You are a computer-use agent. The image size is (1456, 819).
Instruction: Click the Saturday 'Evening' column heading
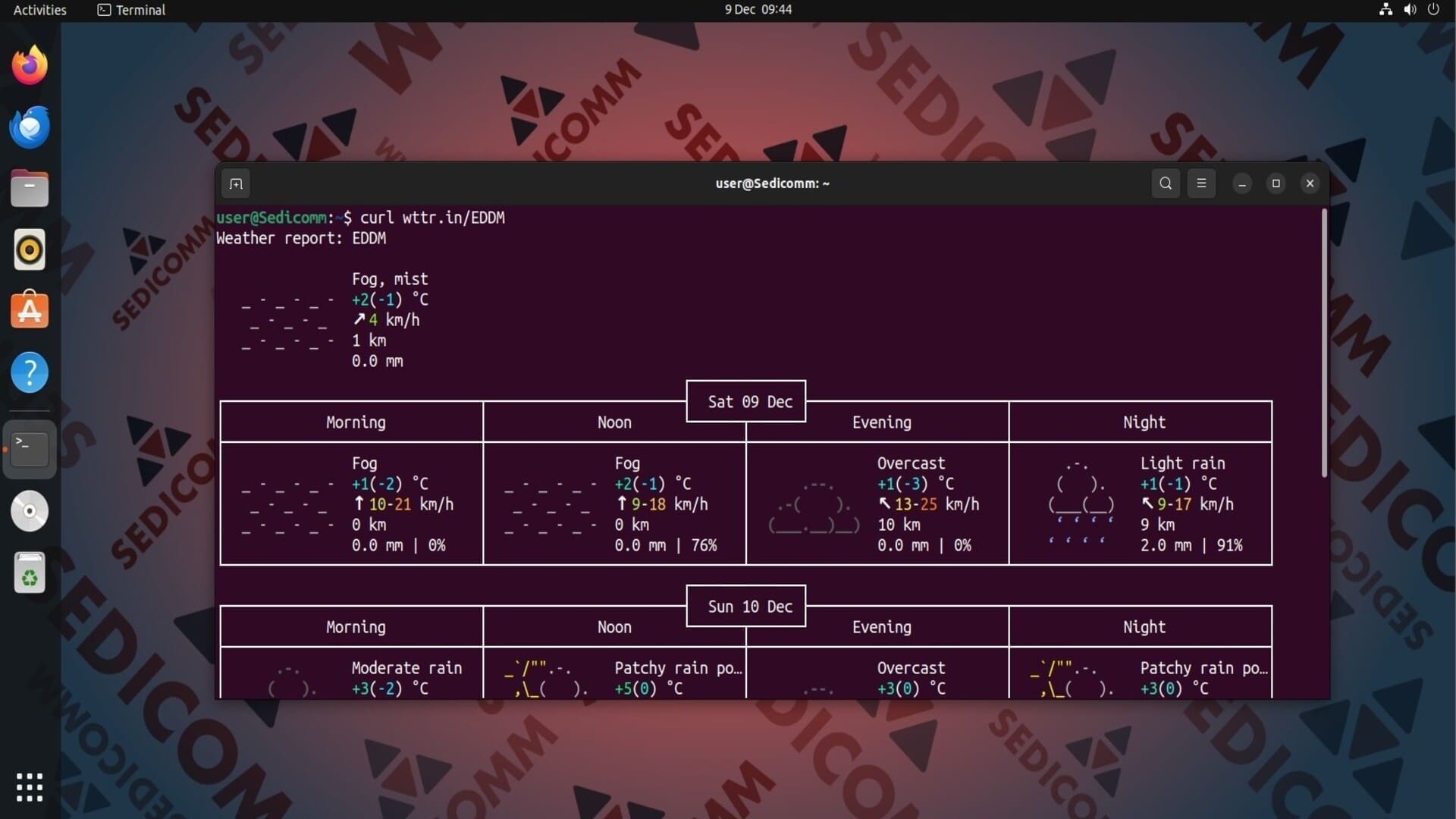click(881, 422)
